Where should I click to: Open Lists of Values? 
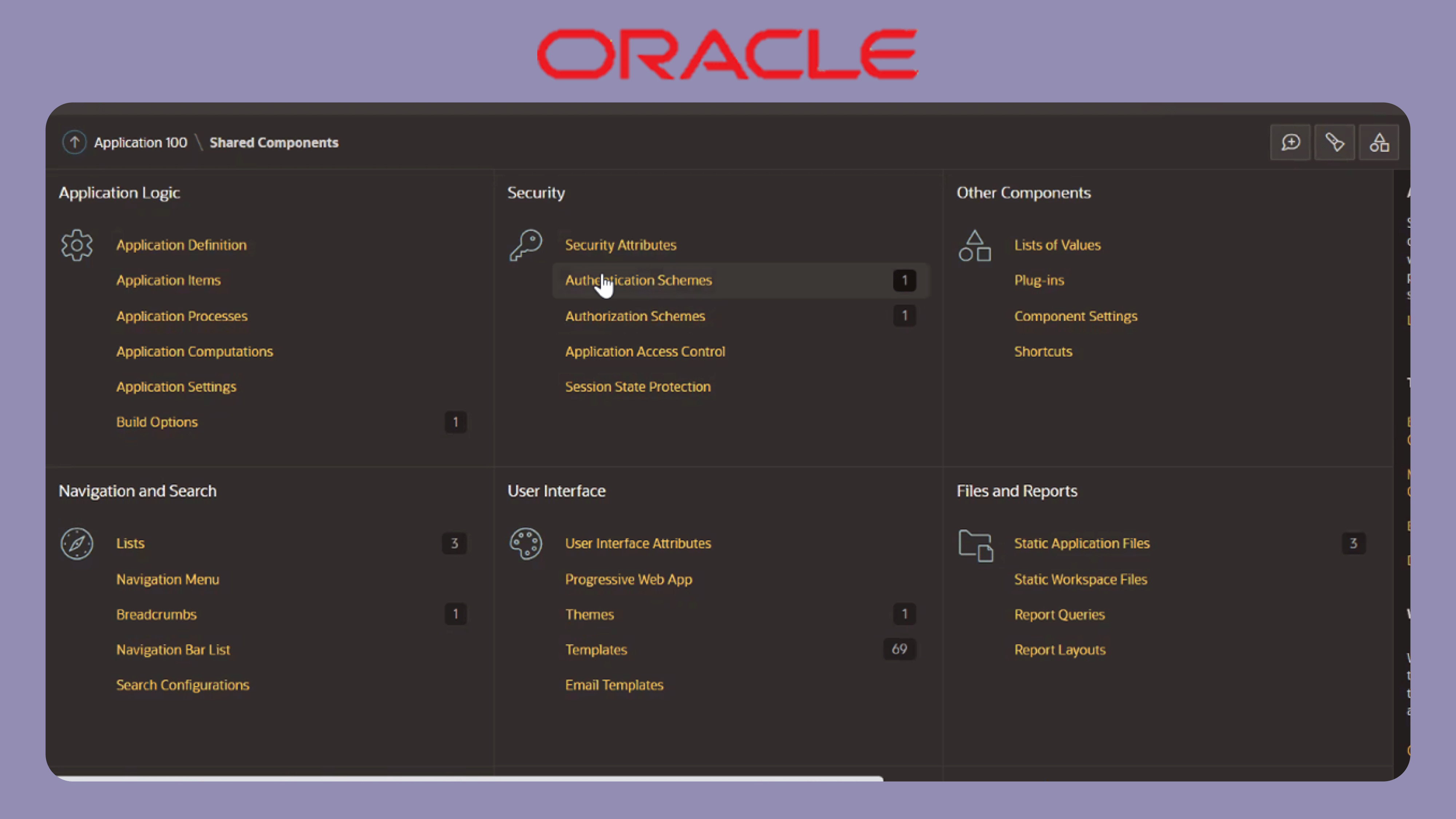click(x=1057, y=245)
